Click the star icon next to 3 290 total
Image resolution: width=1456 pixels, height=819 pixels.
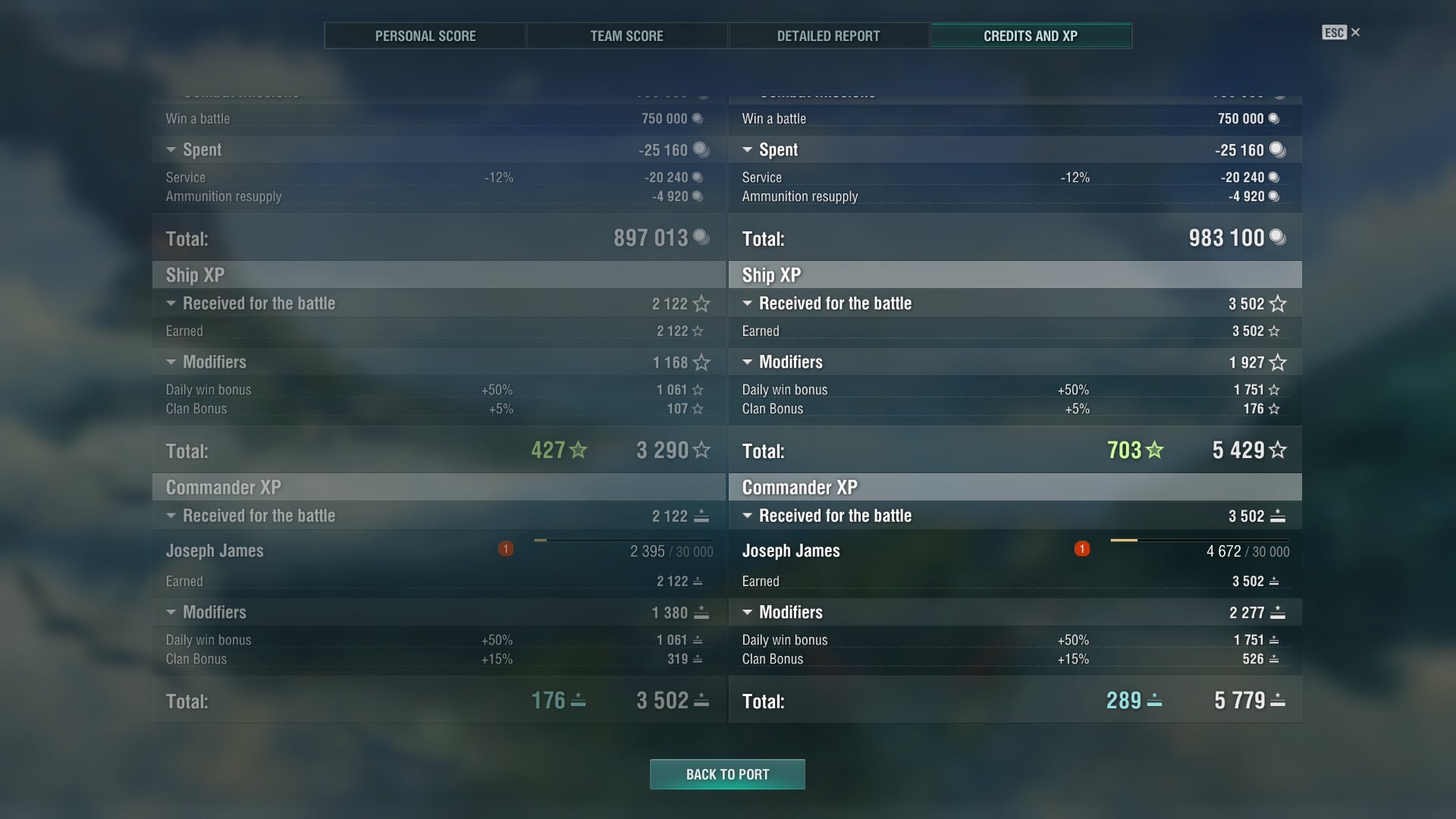click(x=701, y=450)
